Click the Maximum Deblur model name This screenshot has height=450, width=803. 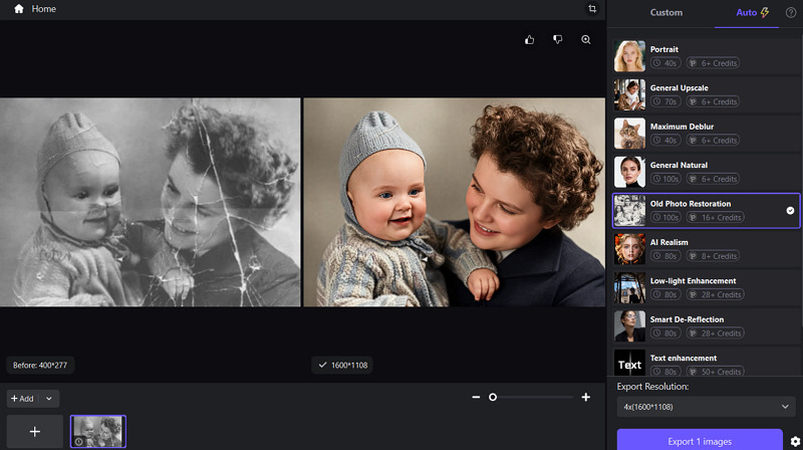point(682,126)
